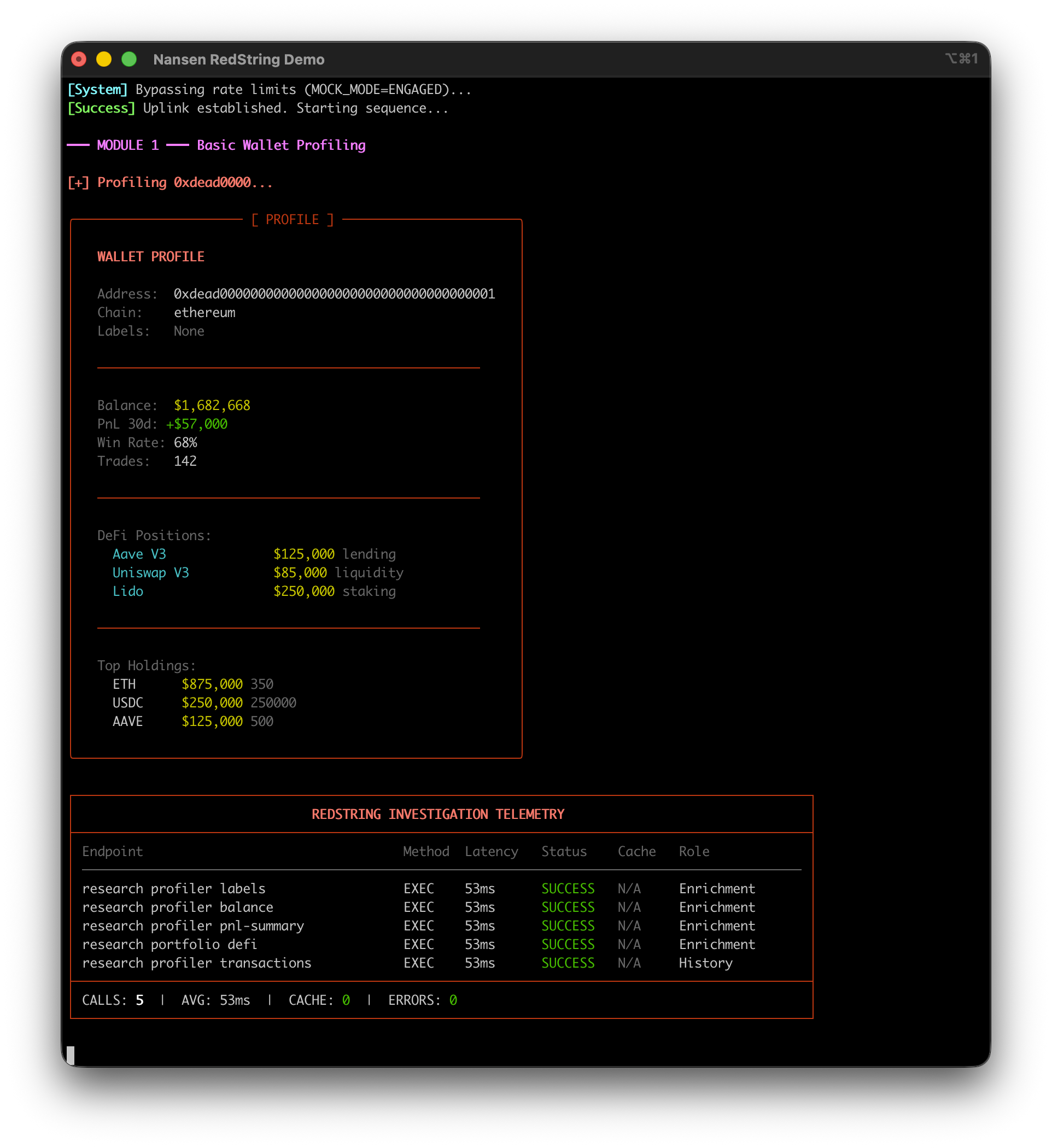Click 'REDSTRING INVESTIGATION TELEMETRY' title
This screenshot has width=1052, height=1148.
pyautogui.click(x=438, y=815)
